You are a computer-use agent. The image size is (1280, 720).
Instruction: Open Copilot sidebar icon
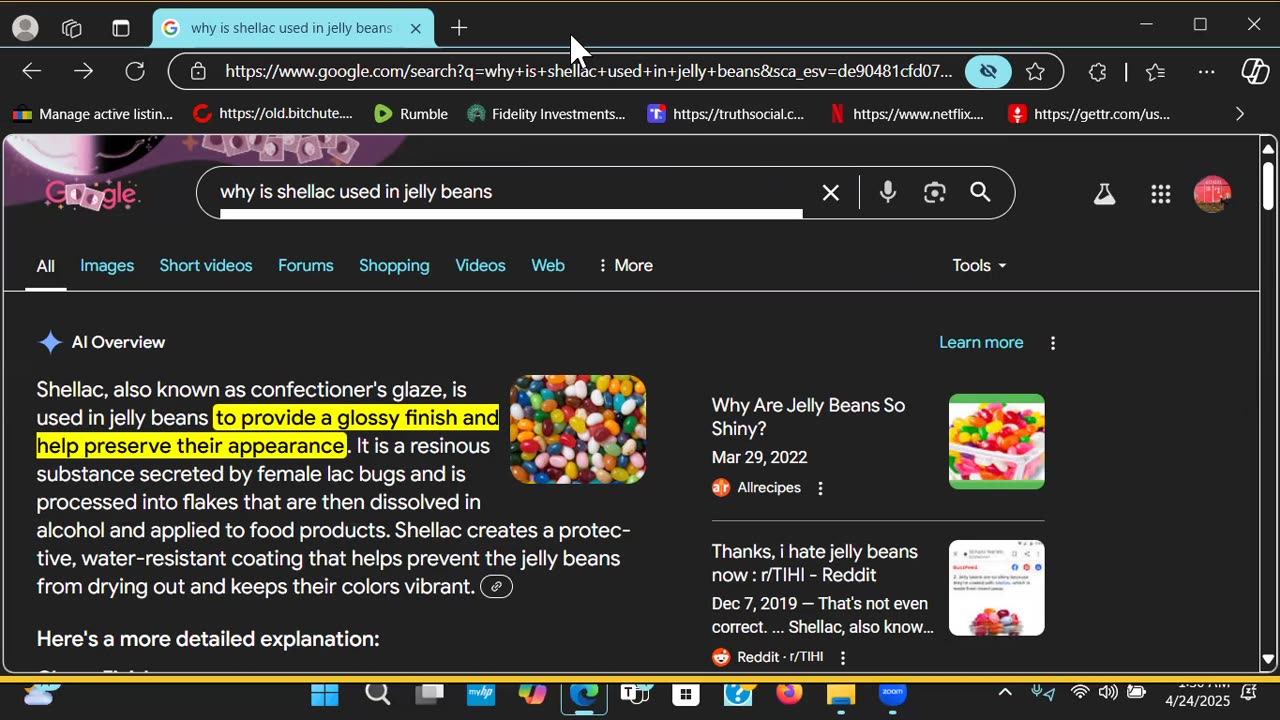pos(1255,71)
